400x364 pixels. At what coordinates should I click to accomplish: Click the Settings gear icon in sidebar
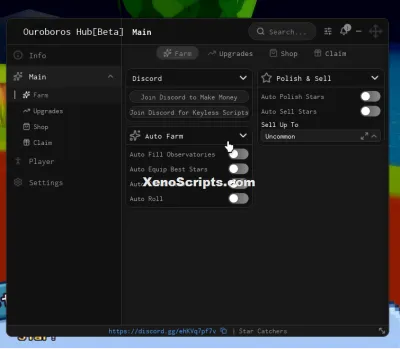(18, 182)
